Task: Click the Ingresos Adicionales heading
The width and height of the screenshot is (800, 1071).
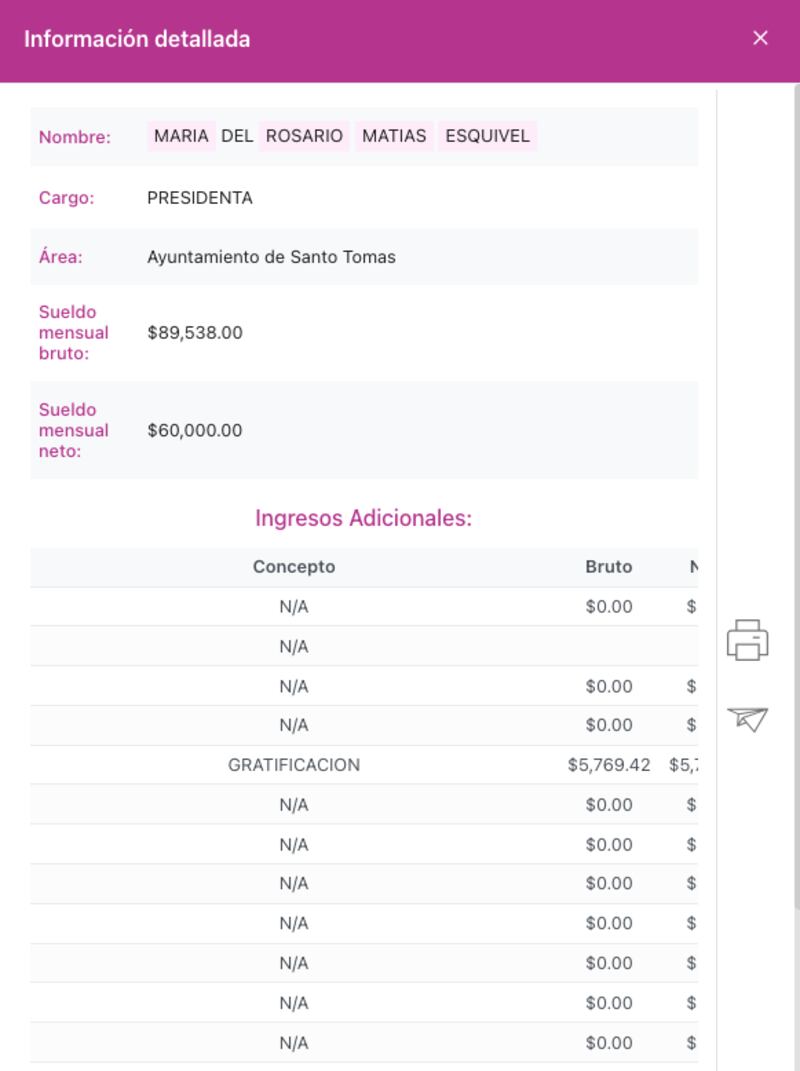Action: [x=363, y=518]
